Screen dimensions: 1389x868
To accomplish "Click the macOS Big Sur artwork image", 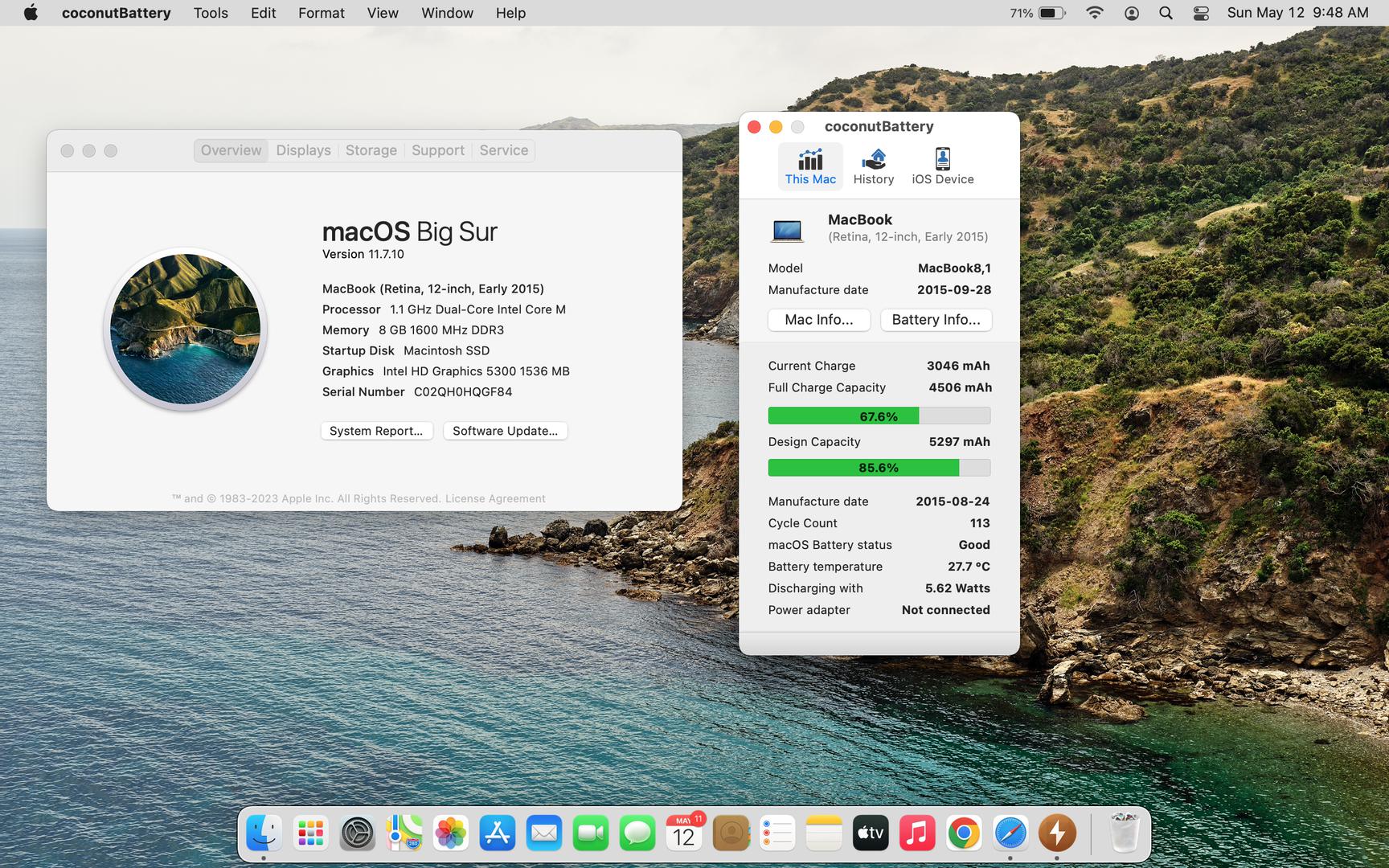I will coord(186,330).
